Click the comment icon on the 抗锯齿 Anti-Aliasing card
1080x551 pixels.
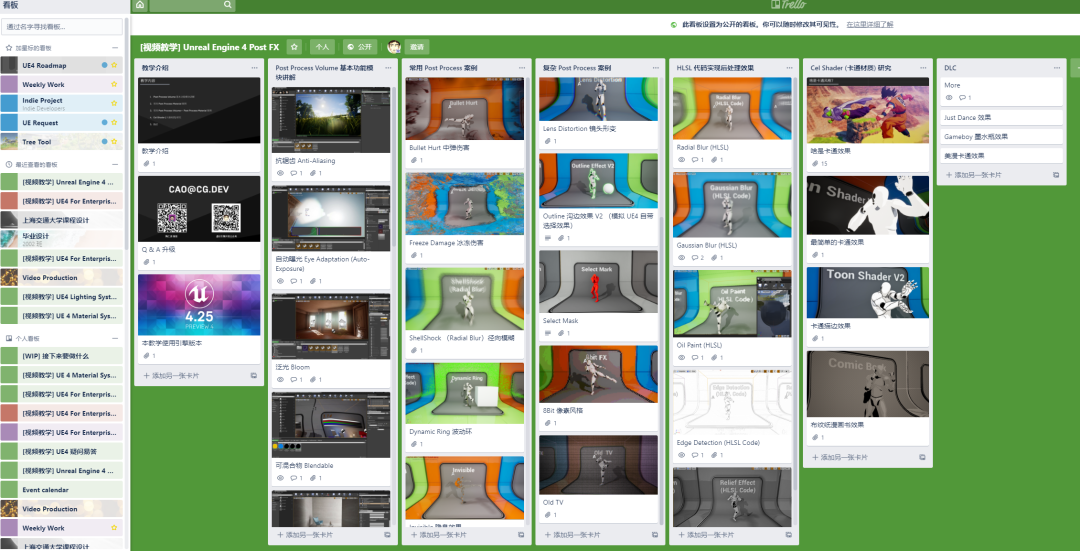(293, 174)
